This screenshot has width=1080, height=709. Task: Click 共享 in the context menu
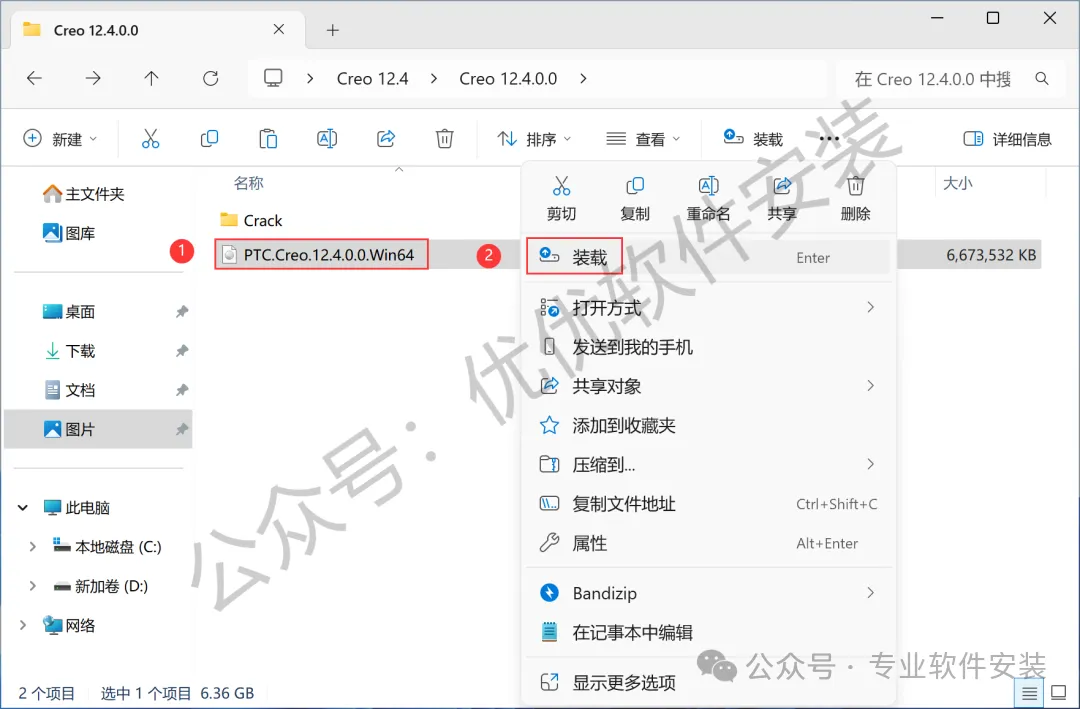point(782,198)
